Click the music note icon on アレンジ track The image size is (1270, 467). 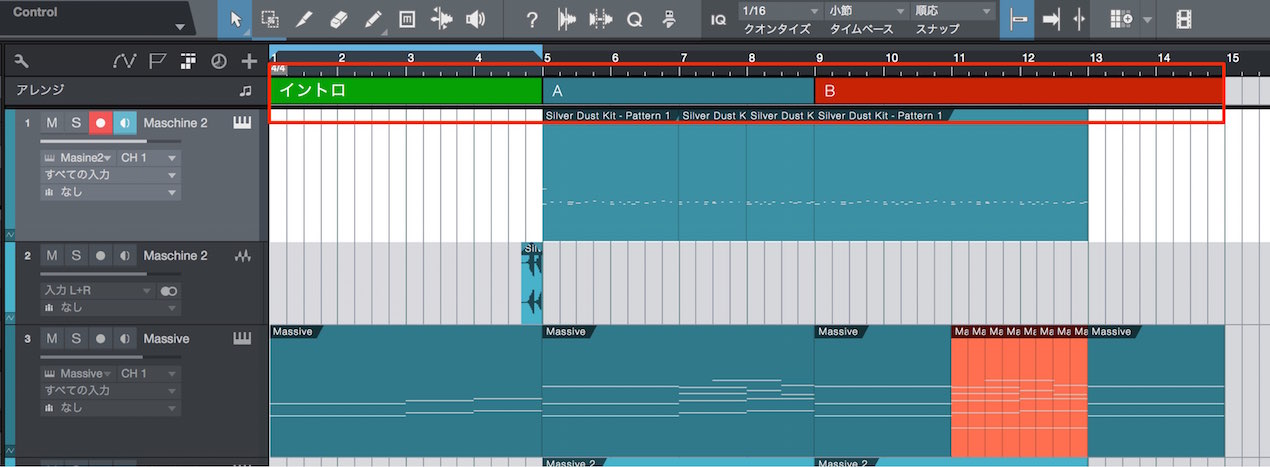tap(246, 90)
